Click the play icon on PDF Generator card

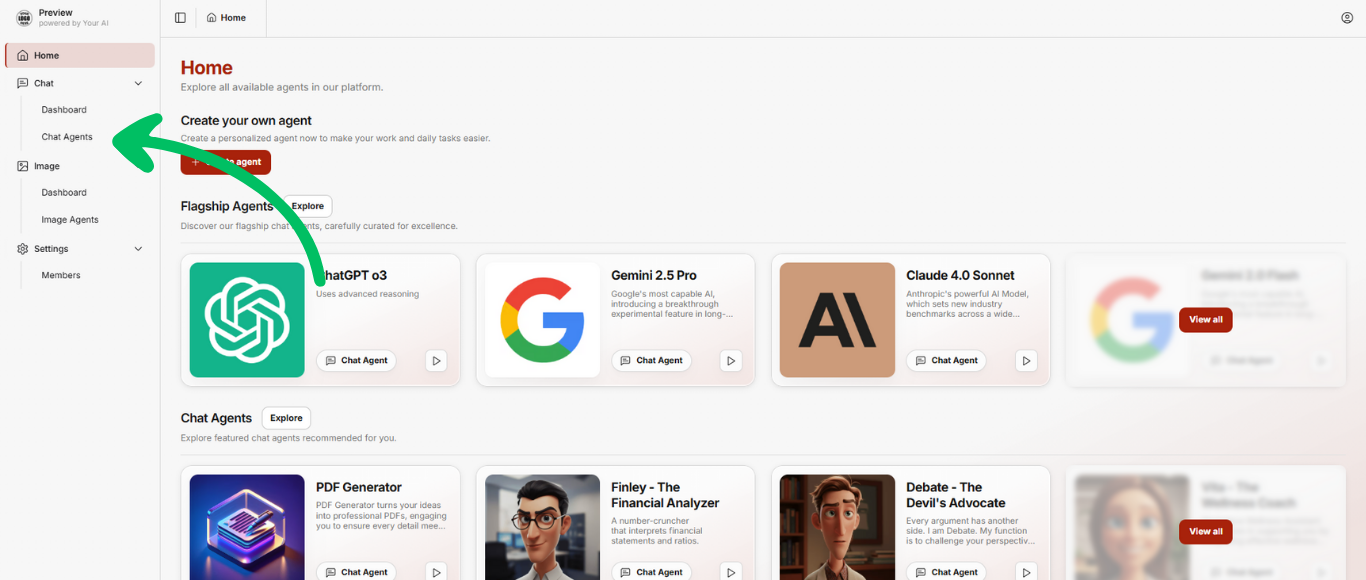coord(436,572)
